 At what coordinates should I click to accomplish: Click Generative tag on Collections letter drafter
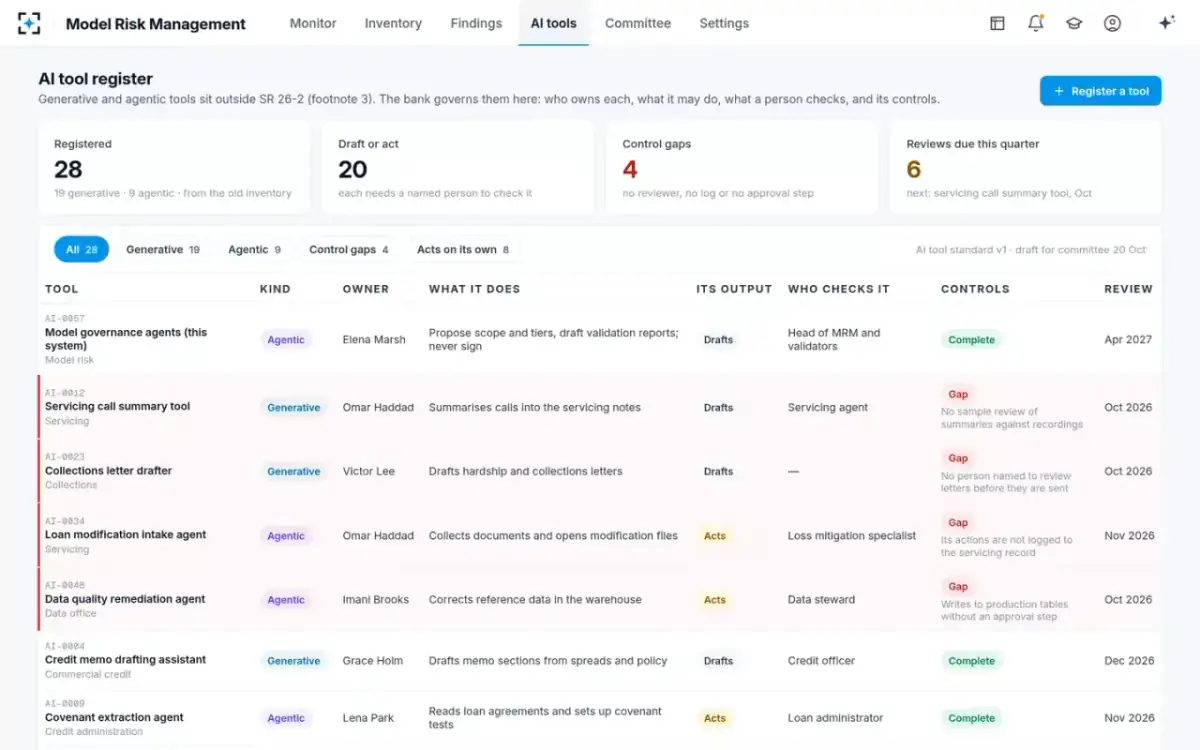point(293,472)
